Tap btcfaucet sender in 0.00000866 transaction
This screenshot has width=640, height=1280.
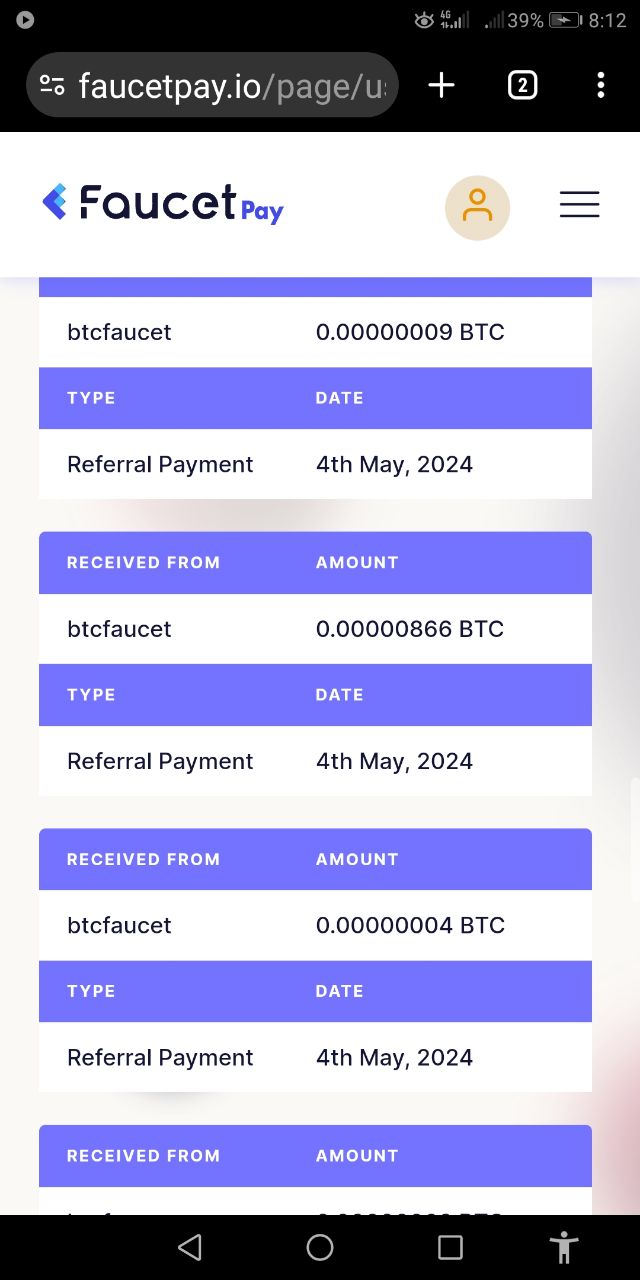pyautogui.click(x=119, y=629)
